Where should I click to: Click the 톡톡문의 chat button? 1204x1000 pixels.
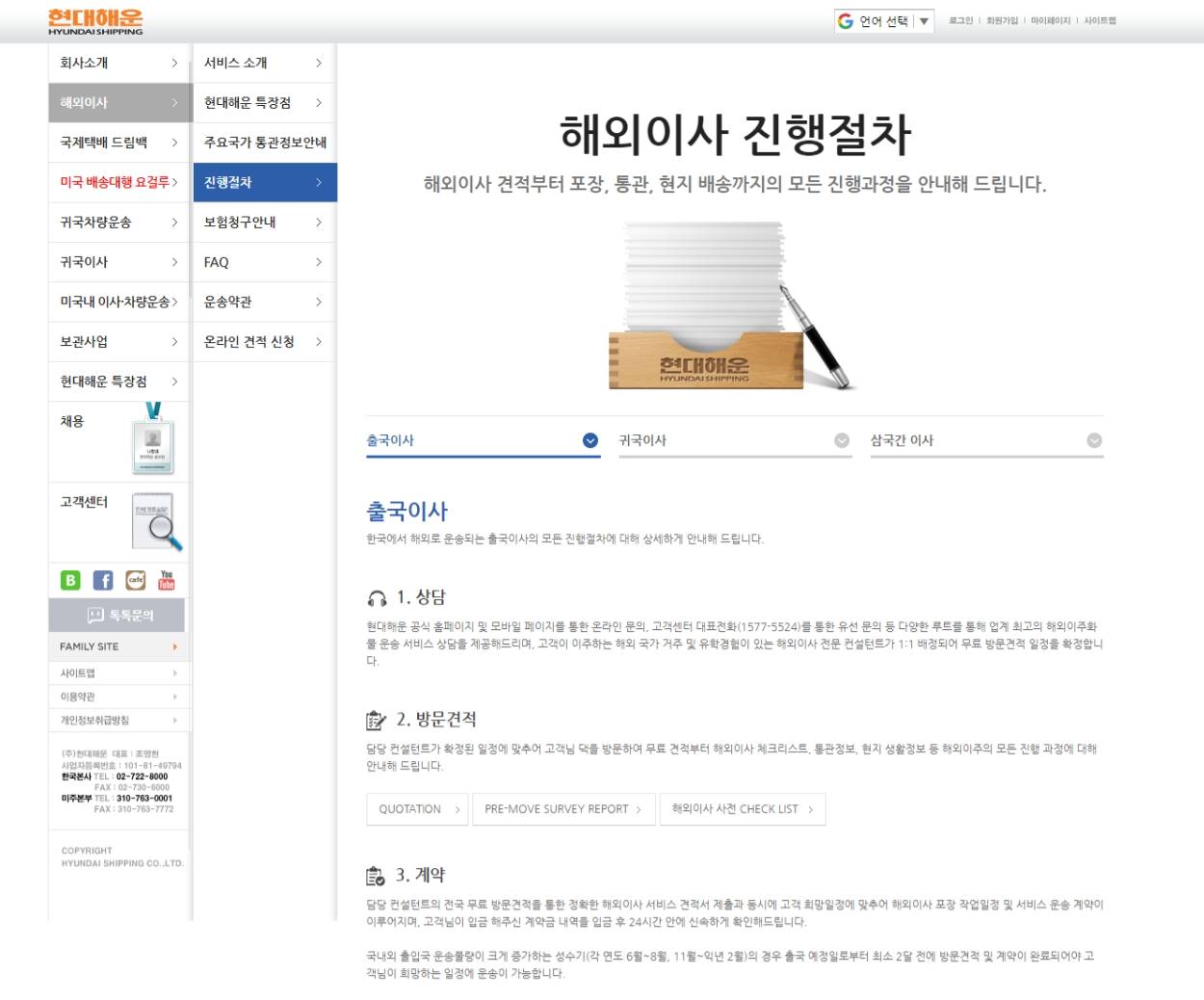pyautogui.click(x=117, y=615)
